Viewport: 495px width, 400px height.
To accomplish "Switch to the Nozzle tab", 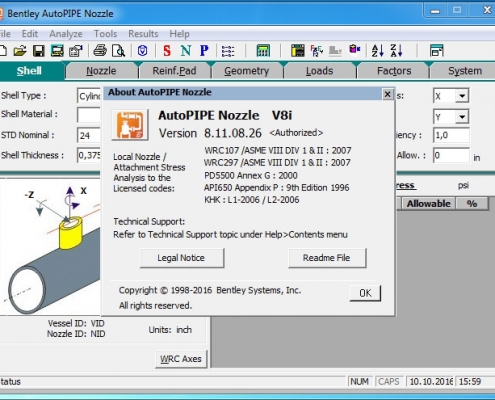I will [101, 71].
